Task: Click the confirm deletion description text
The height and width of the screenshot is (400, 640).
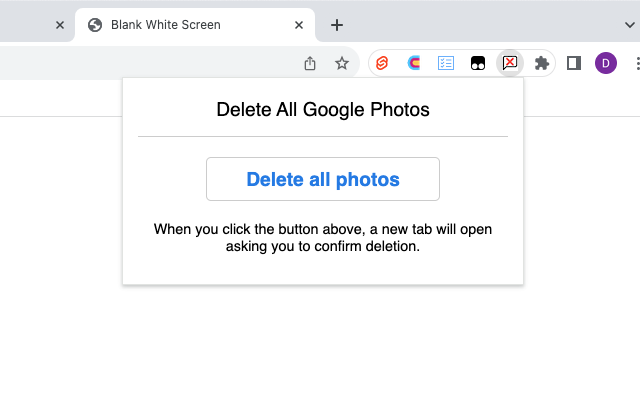Action: click(323, 238)
